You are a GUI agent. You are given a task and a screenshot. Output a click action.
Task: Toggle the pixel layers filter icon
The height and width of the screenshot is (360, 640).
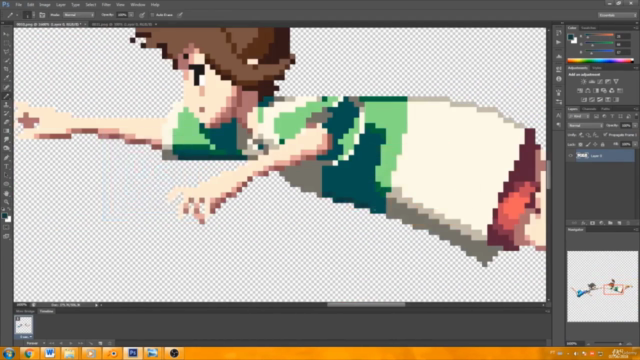coord(596,116)
